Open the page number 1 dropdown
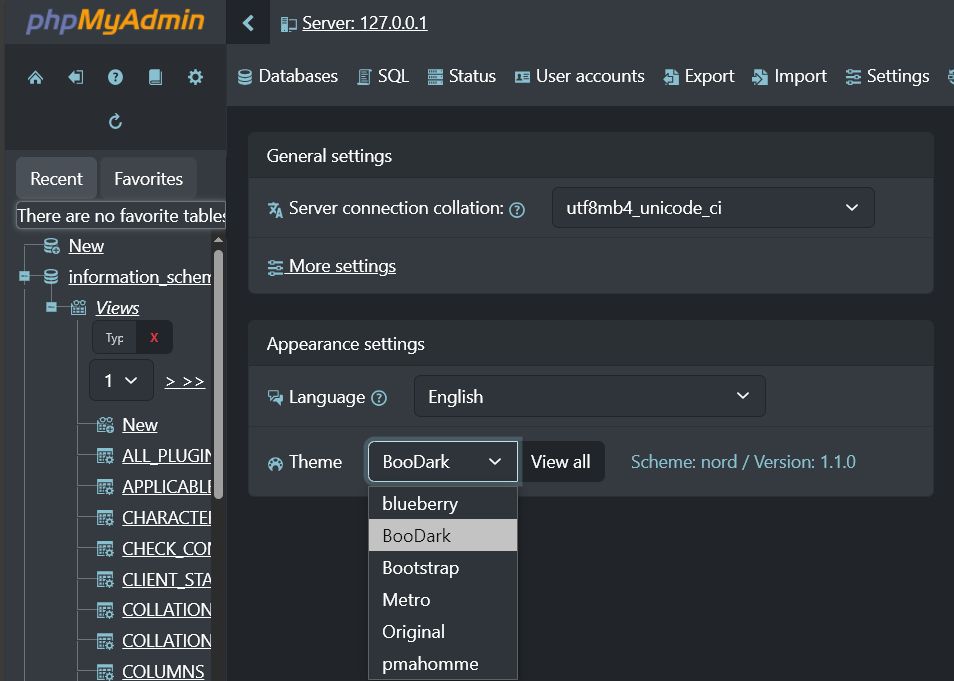The image size is (954, 681). point(121,380)
